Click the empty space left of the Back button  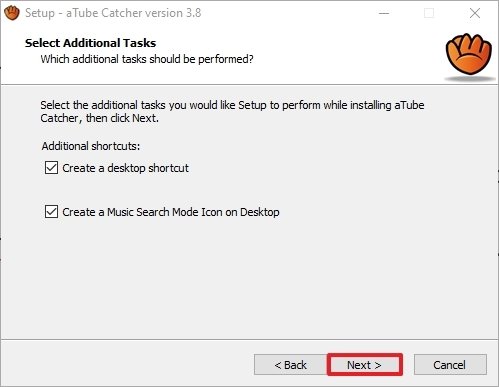[127, 365]
